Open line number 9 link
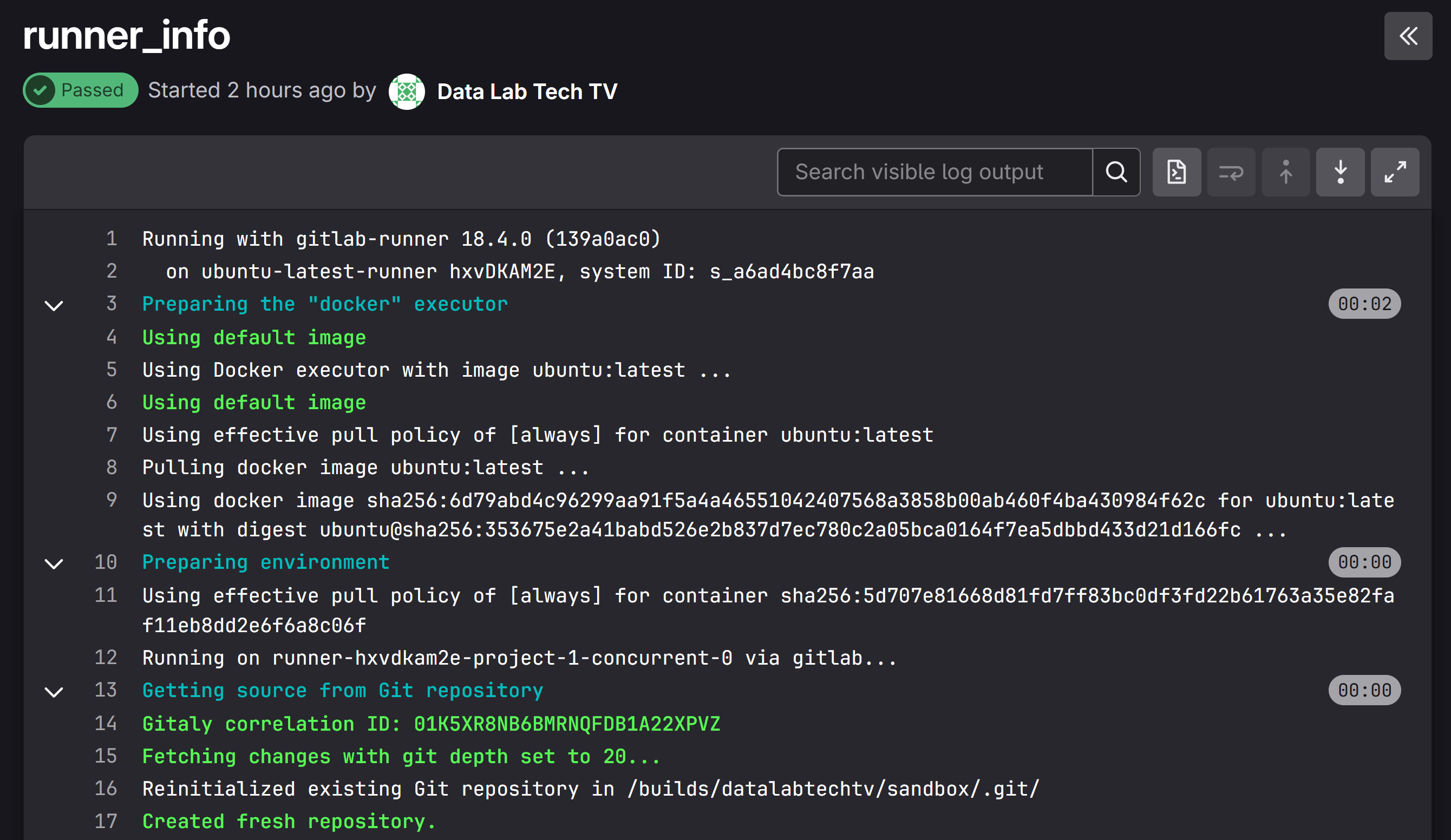Screen dimensions: 1451x840 [112, 499]
